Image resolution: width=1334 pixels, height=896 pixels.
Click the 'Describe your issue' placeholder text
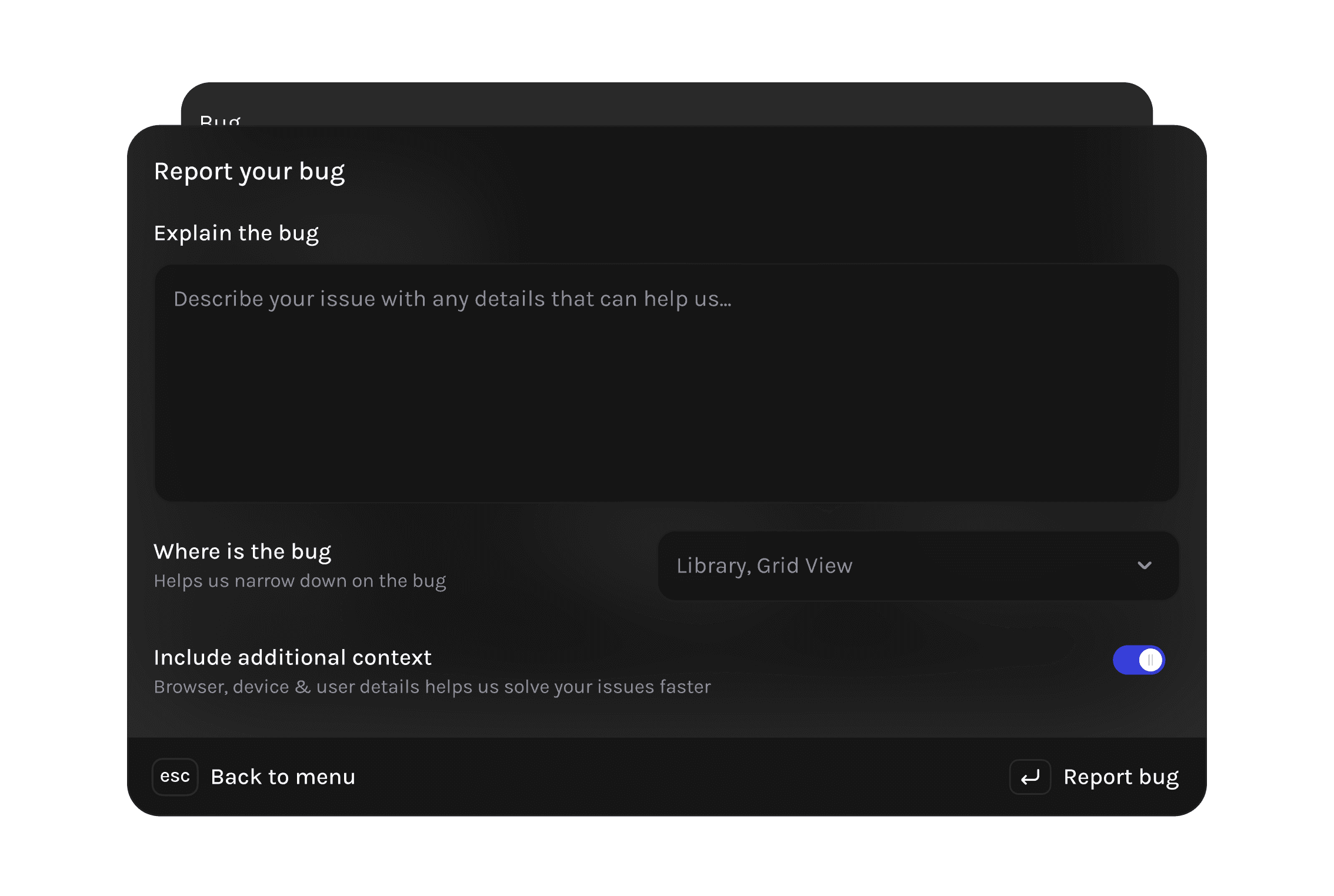pos(452,299)
